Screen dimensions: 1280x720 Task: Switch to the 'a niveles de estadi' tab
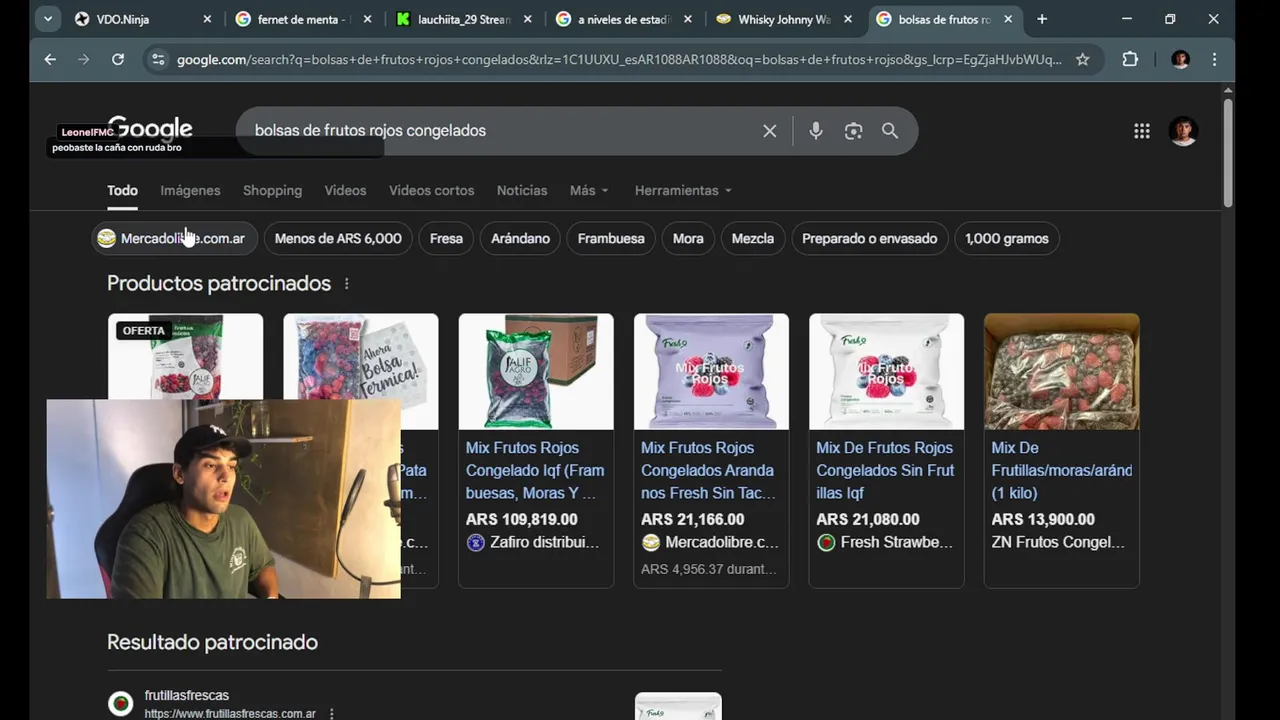pyautogui.click(x=623, y=19)
